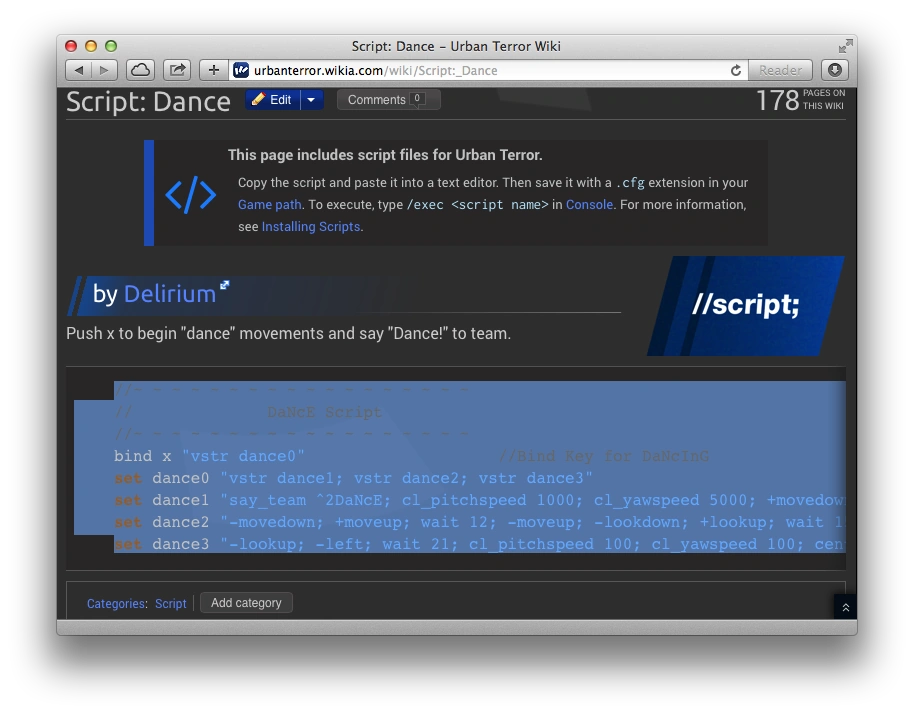This screenshot has width=914, height=714.
Task: Click the external link icon beside Delirium
Action: 224,284
